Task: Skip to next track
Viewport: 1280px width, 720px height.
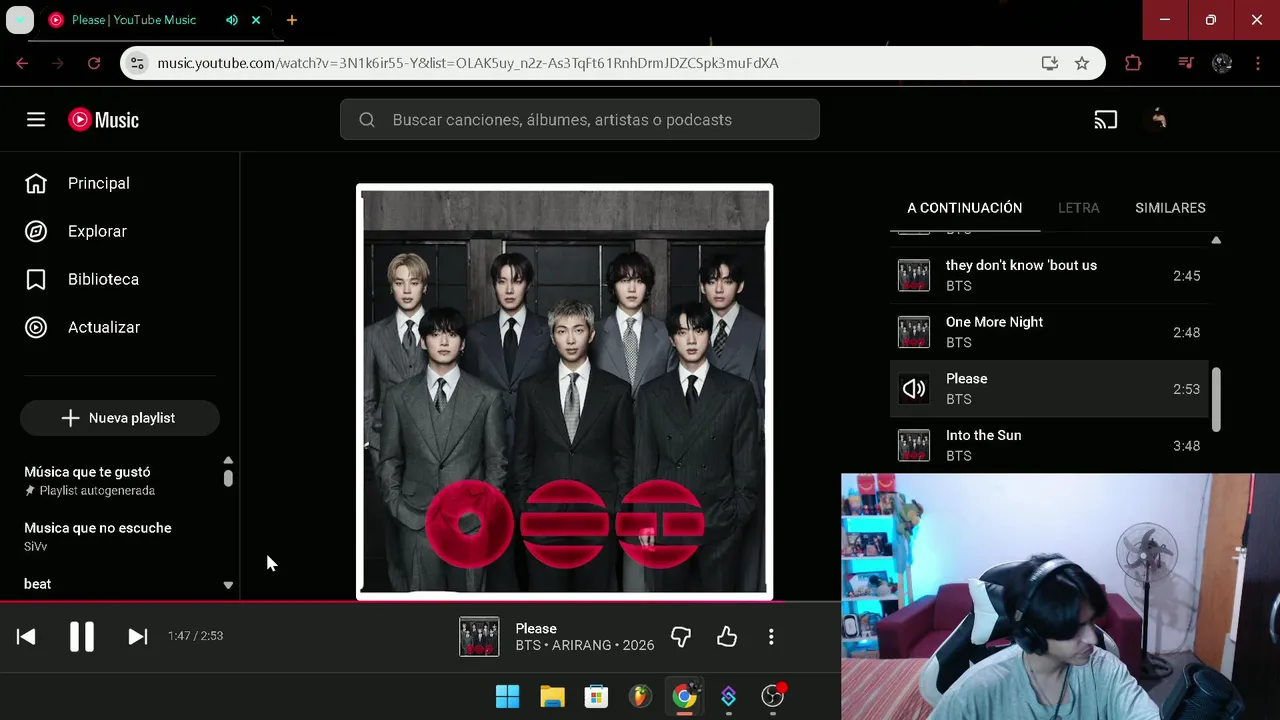Action: [138, 637]
